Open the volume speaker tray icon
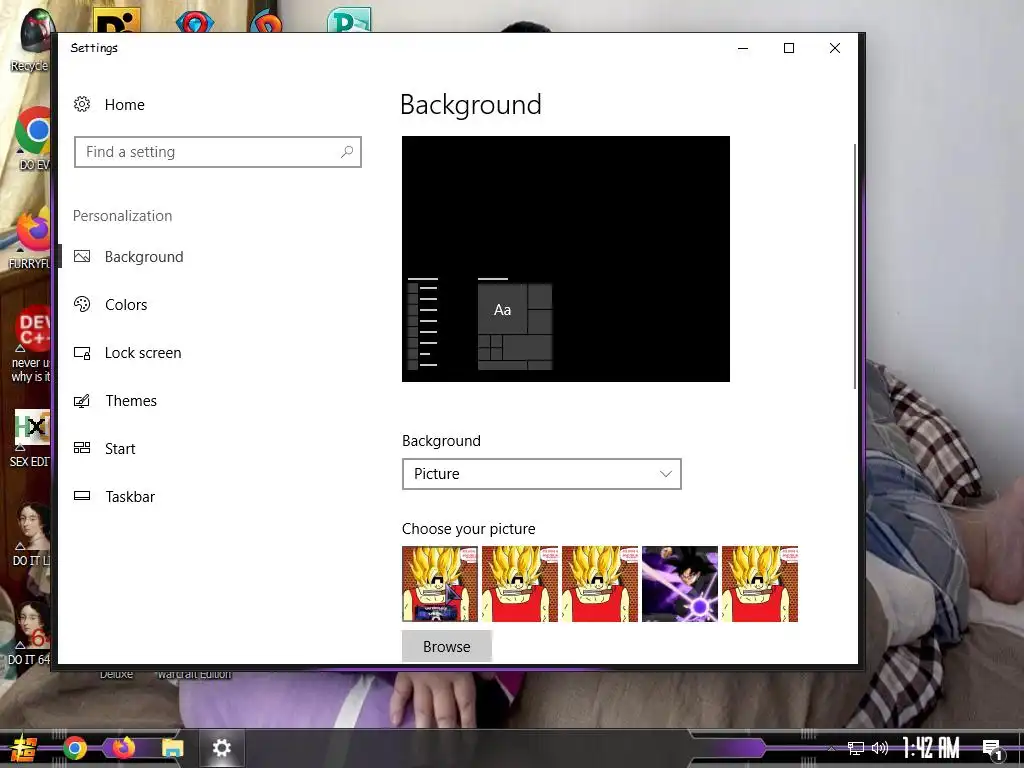The height and width of the screenshot is (768, 1024). [x=880, y=748]
